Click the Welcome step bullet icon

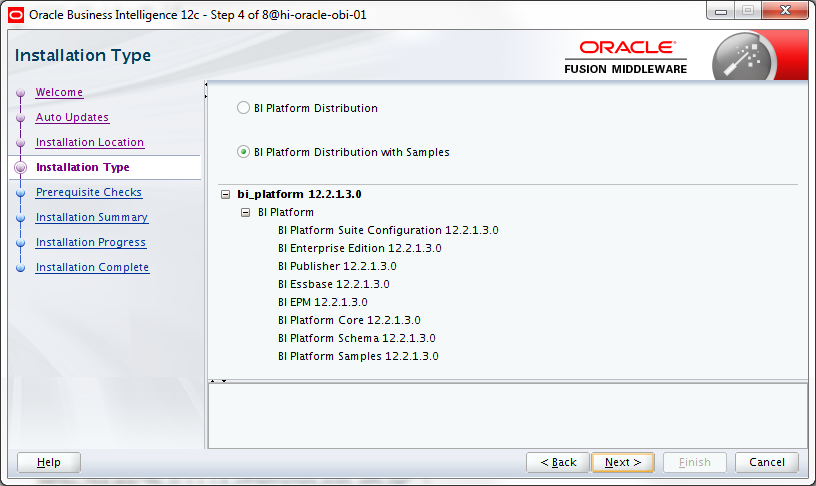click(x=20, y=93)
